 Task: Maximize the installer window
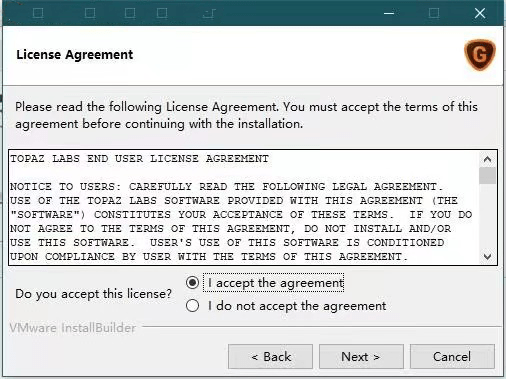(434, 13)
